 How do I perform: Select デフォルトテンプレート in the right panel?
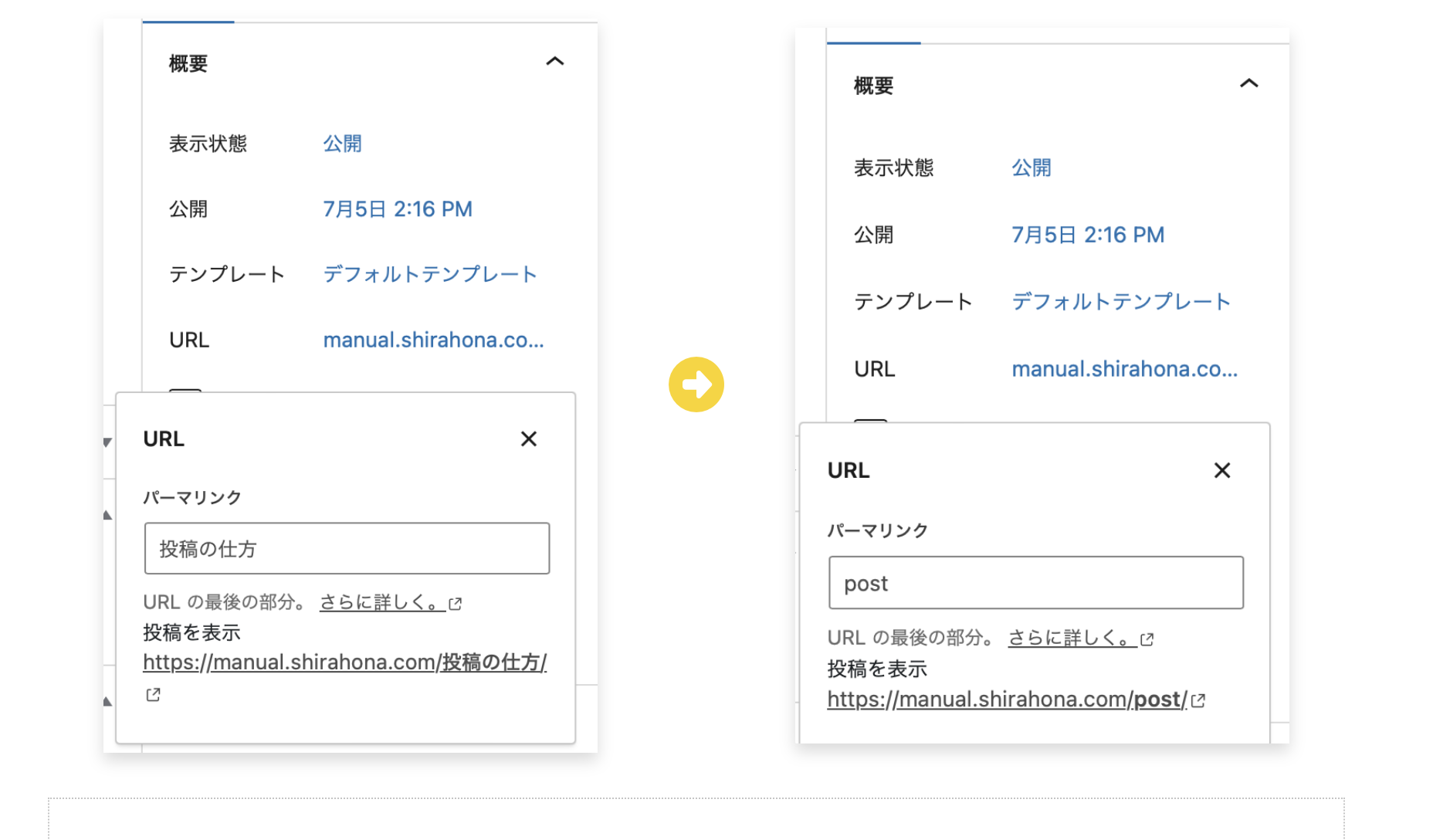(x=1120, y=301)
